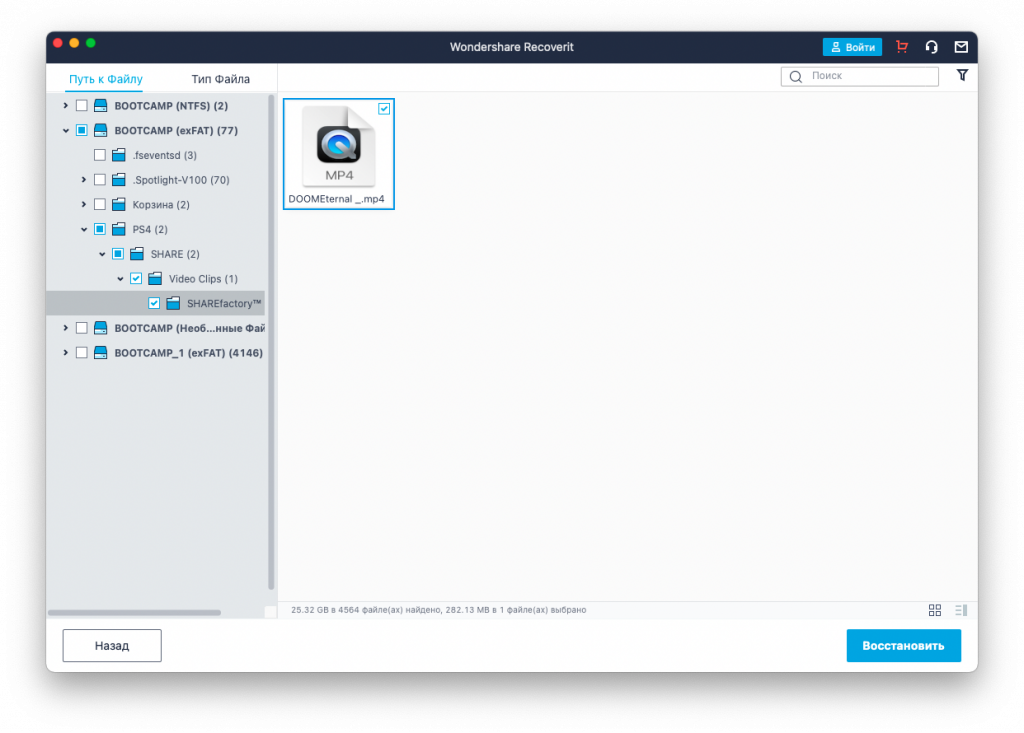Image resolution: width=1024 pixels, height=733 pixels.
Task: Collapse the PS4 folder
Action: point(84,230)
